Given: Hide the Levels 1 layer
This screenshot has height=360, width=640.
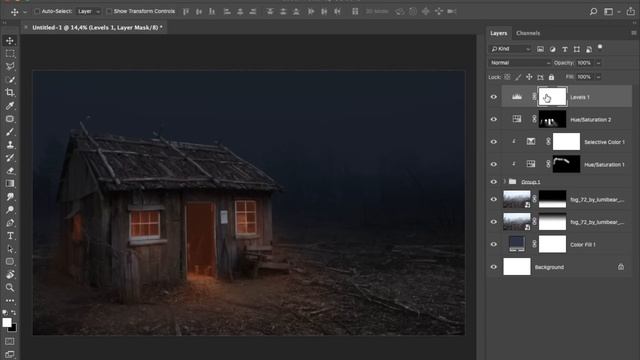Looking at the screenshot, I should (494, 97).
